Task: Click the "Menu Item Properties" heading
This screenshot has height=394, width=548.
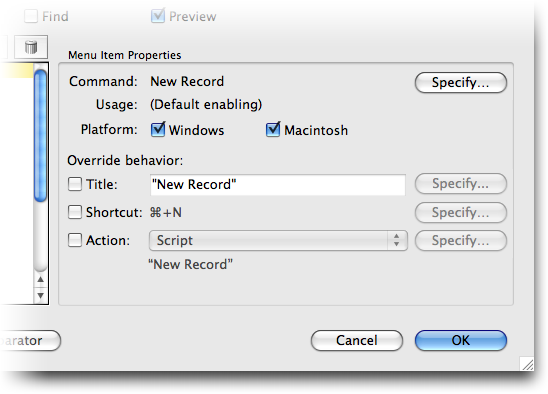Action: click(124, 55)
